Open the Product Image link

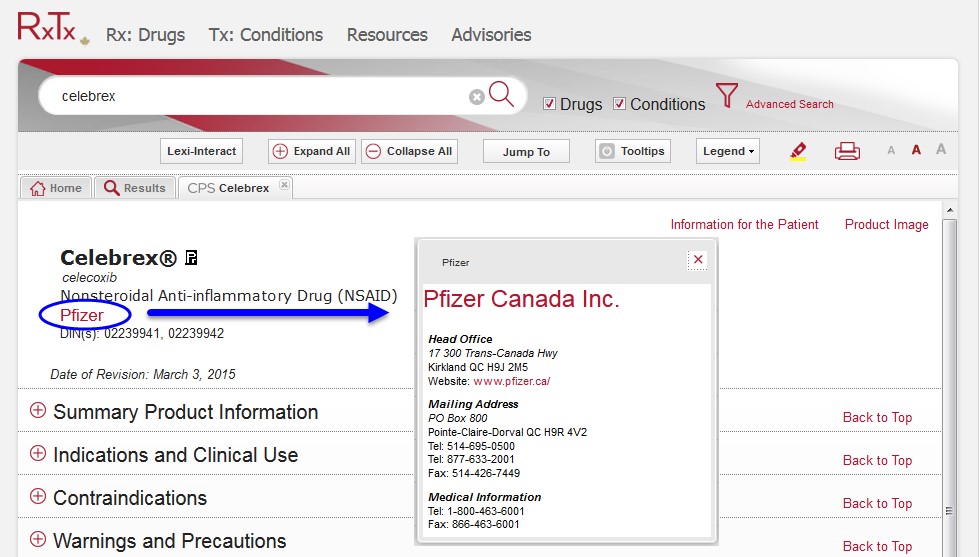point(887,225)
